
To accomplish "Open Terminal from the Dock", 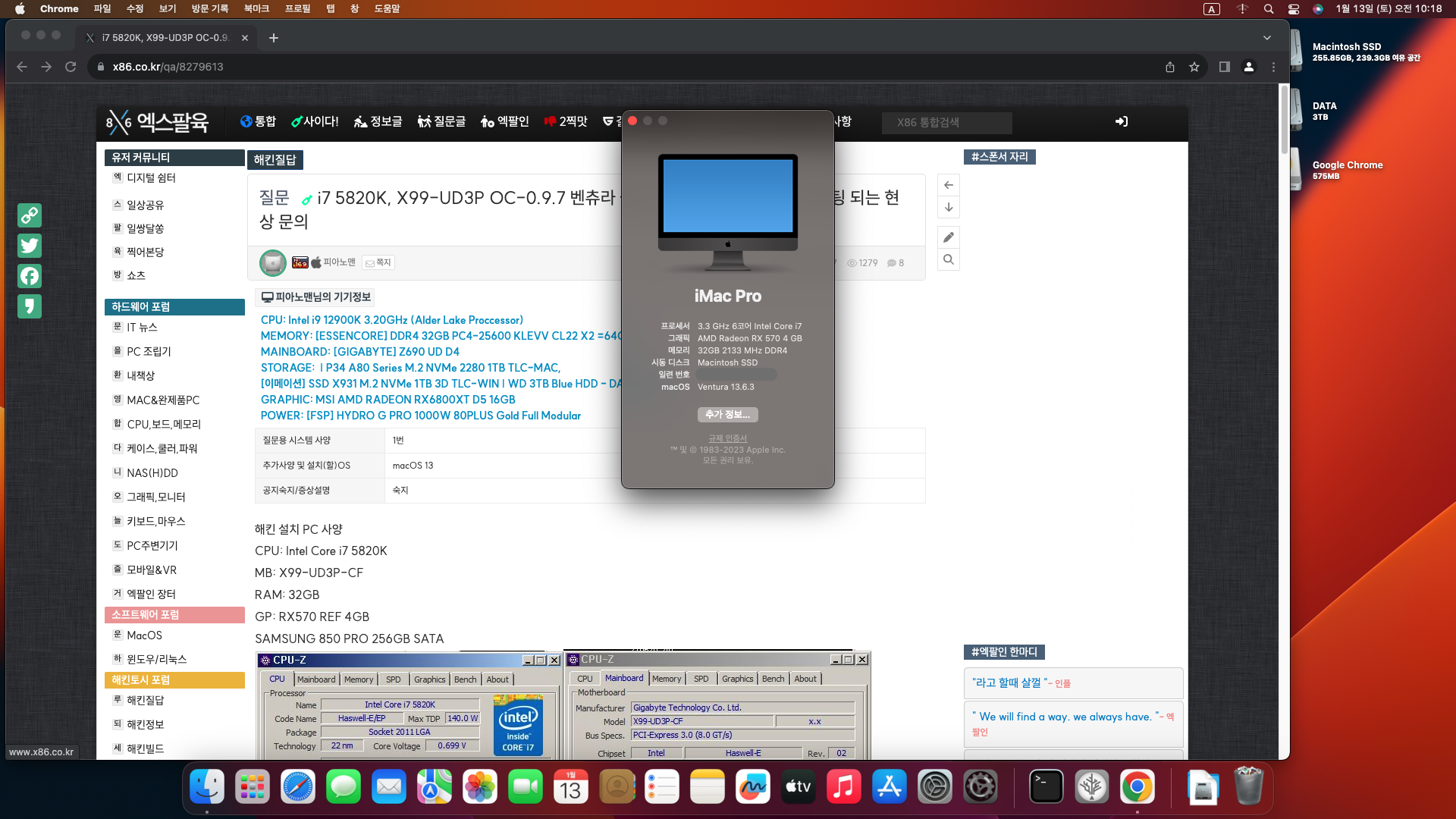I will (x=1046, y=787).
